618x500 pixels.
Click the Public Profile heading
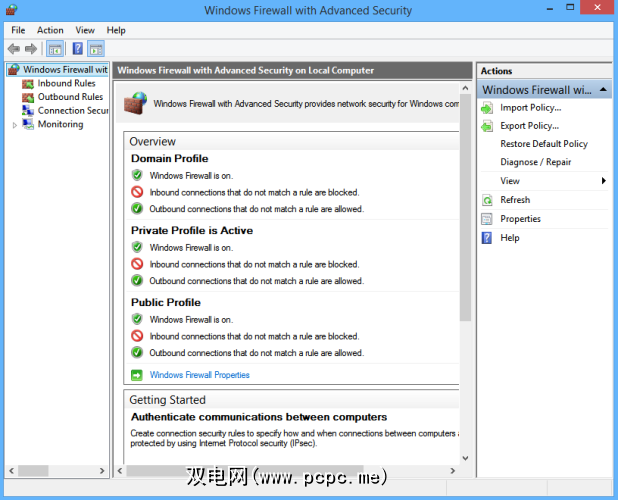166,303
